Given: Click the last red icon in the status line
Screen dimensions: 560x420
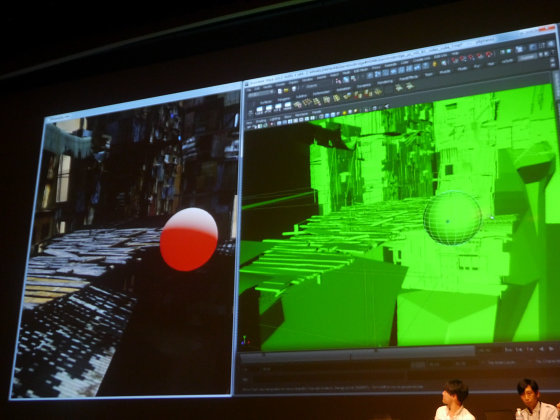Looking at the screenshot, I should [x=489, y=54].
